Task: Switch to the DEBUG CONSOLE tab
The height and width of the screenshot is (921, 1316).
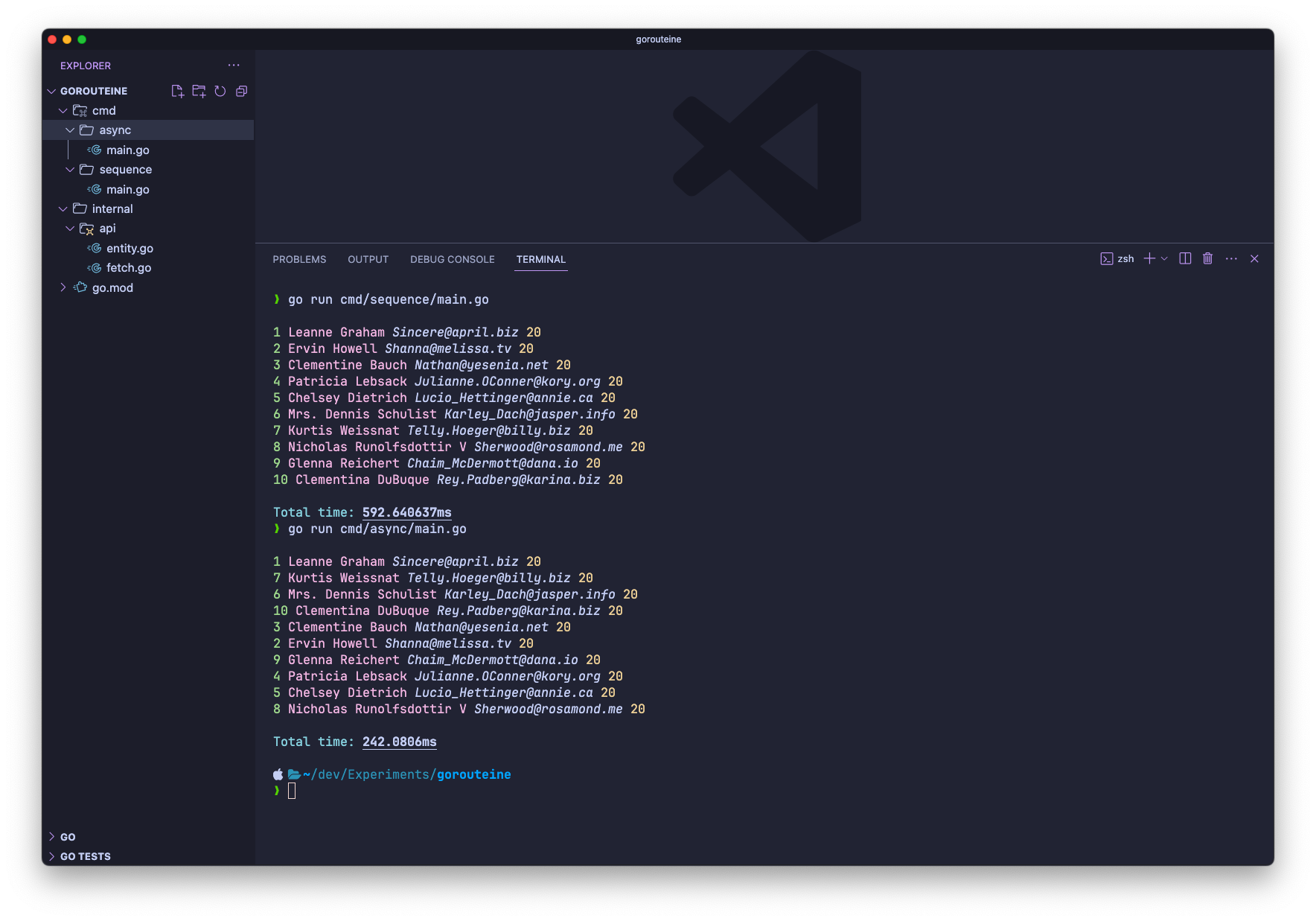Action: point(452,259)
